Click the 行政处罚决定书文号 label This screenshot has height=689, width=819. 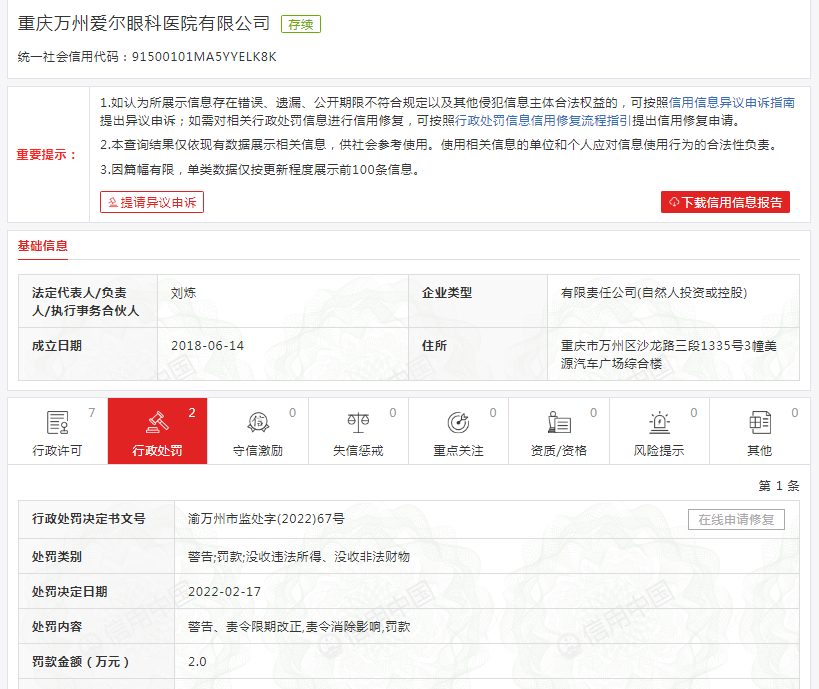tap(88, 519)
